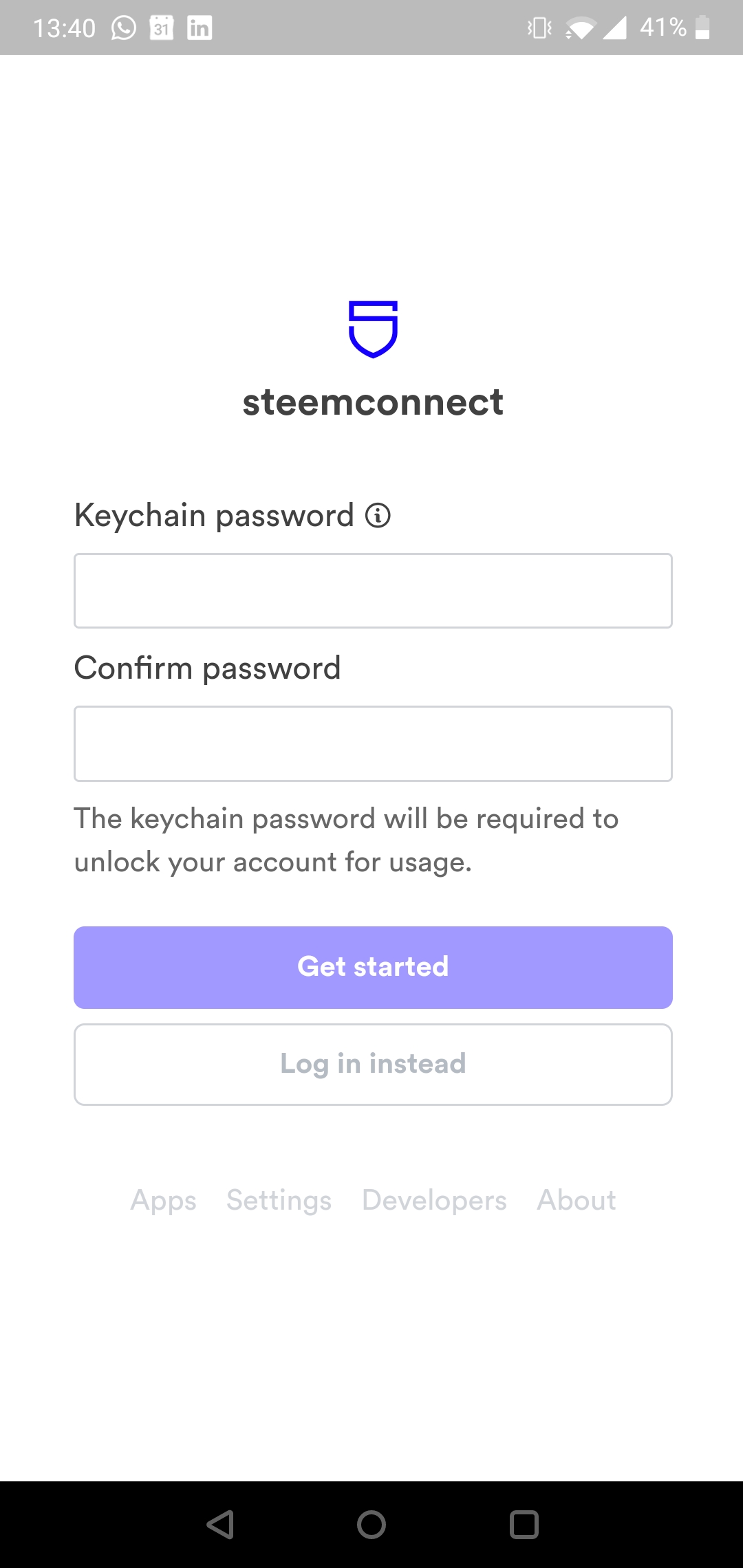The image size is (743, 1568).
Task: Tap the steemconnect shield logo
Action: click(373, 329)
